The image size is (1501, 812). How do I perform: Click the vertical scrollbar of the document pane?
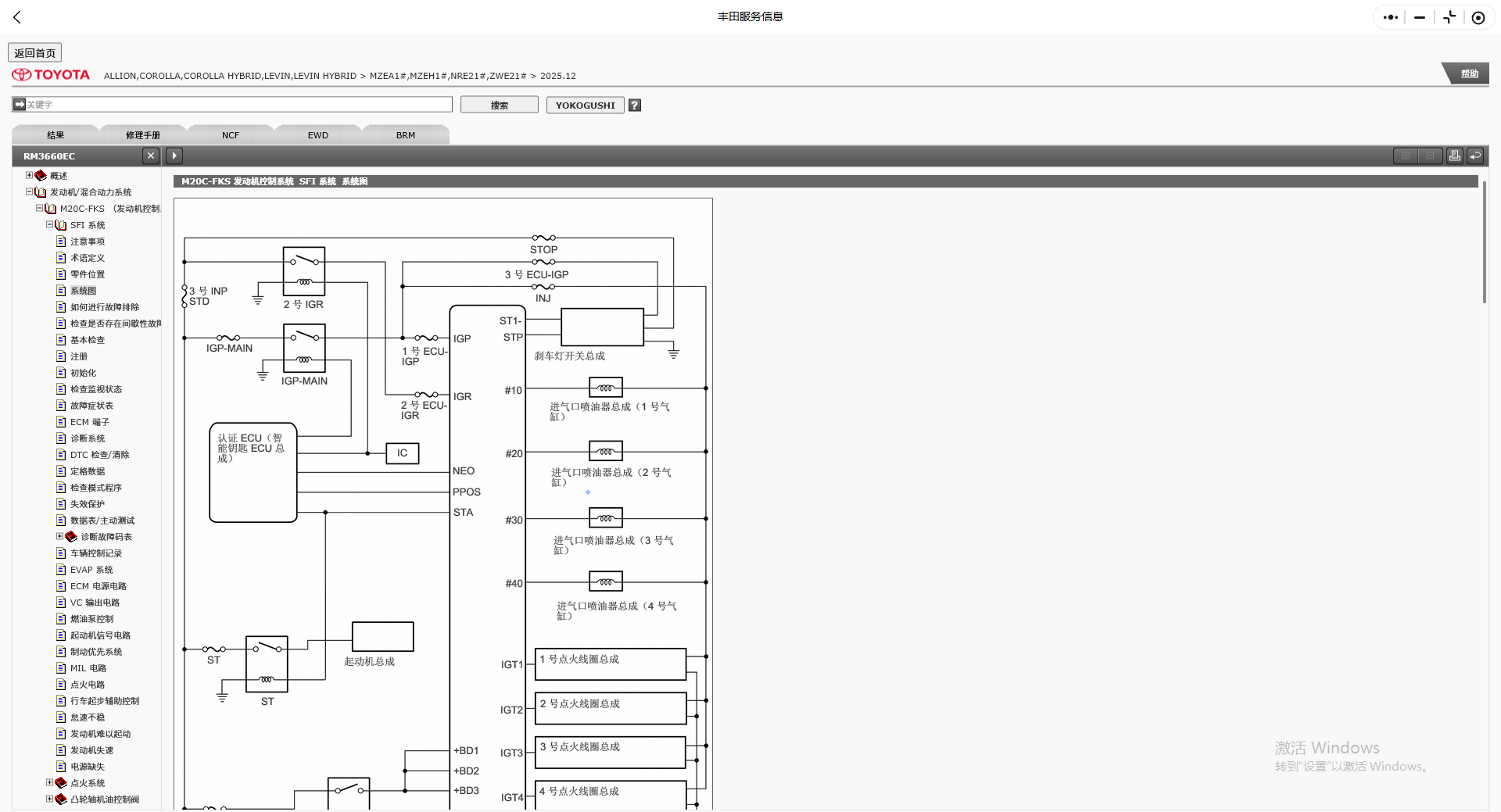(1484, 242)
